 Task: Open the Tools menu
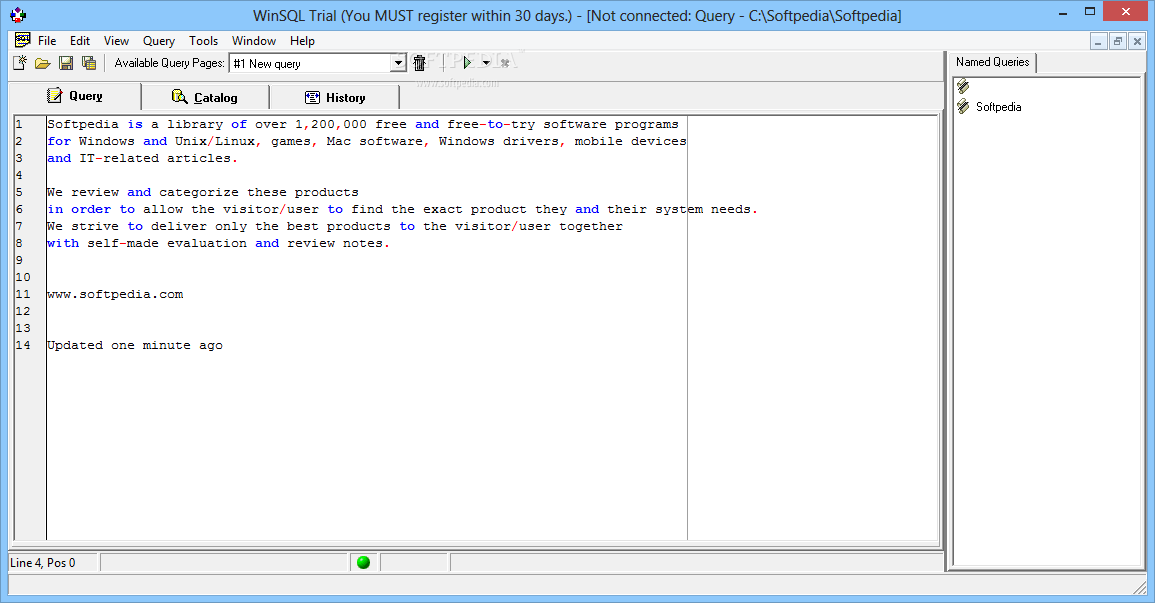[x=203, y=41]
